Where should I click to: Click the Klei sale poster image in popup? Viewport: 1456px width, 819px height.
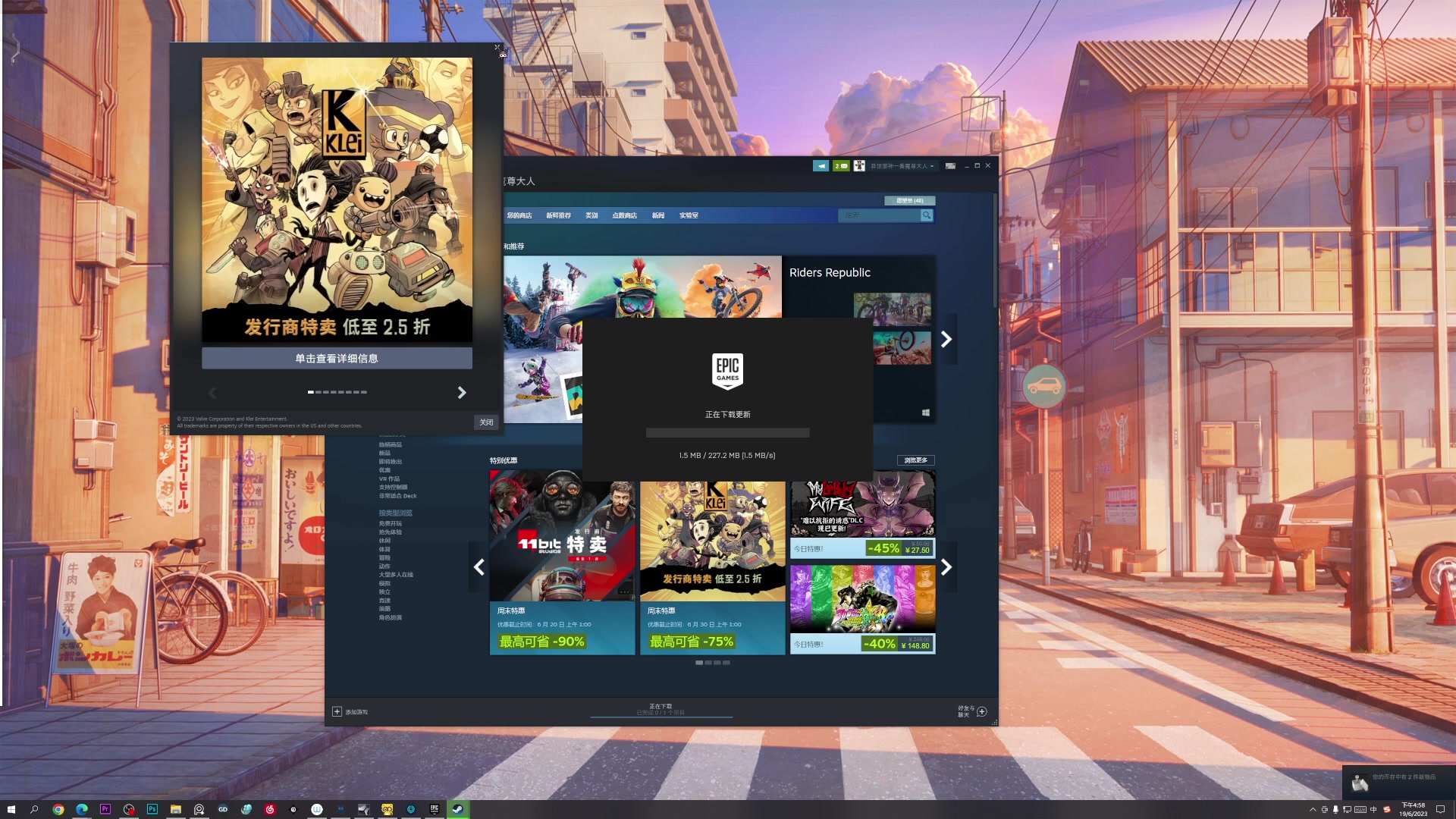tap(337, 200)
